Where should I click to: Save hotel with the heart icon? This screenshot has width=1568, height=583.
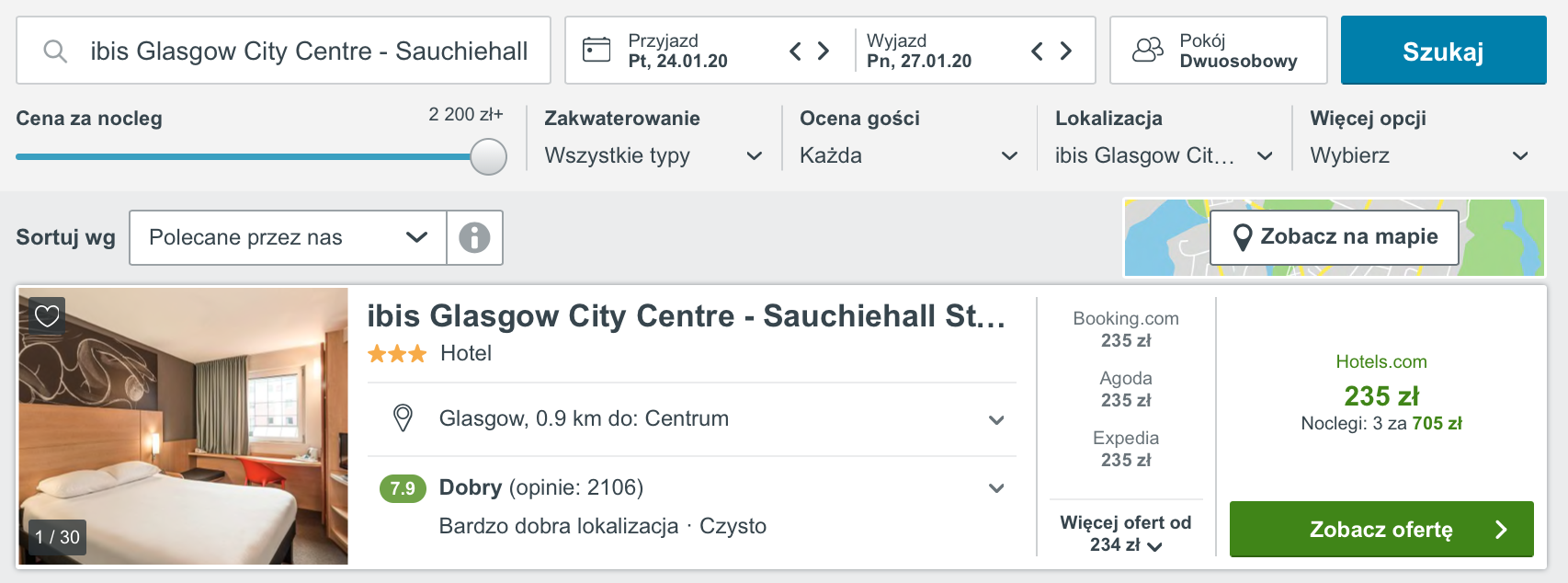click(x=47, y=316)
